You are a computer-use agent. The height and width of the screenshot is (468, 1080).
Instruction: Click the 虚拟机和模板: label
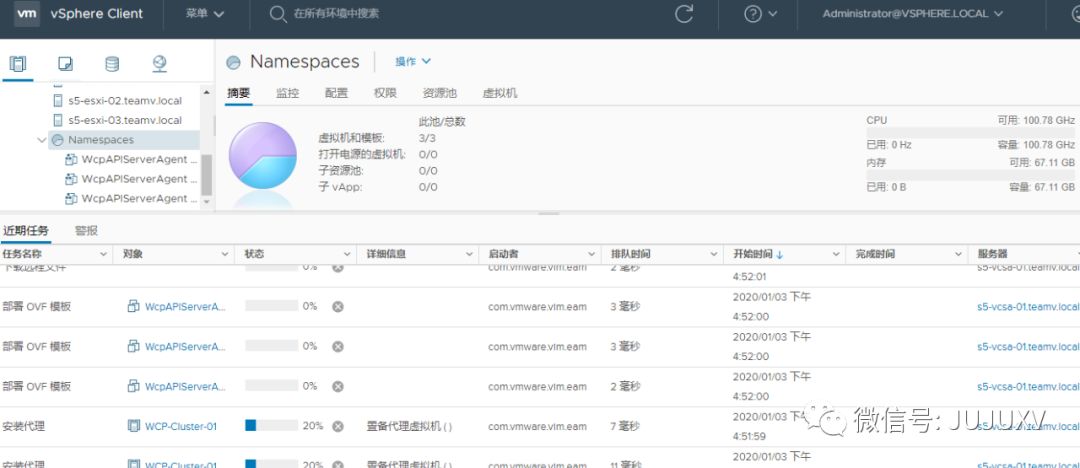coord(352,138)
